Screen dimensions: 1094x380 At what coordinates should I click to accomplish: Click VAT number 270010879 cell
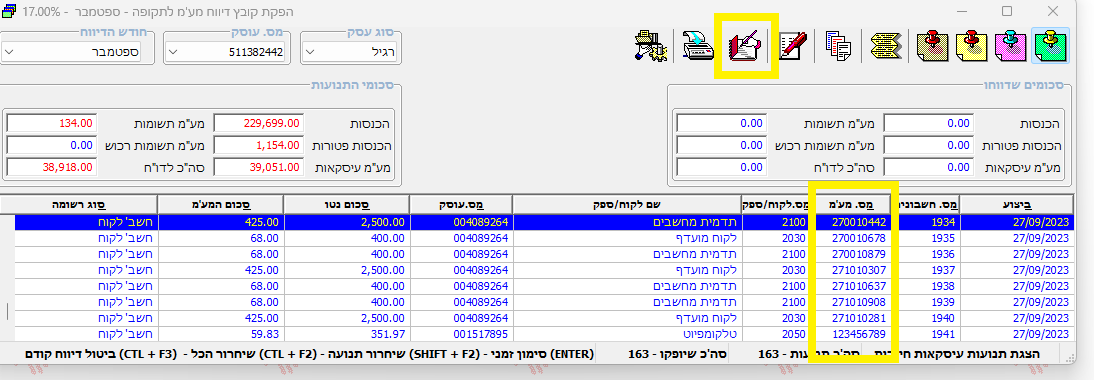tap(855, 254)
